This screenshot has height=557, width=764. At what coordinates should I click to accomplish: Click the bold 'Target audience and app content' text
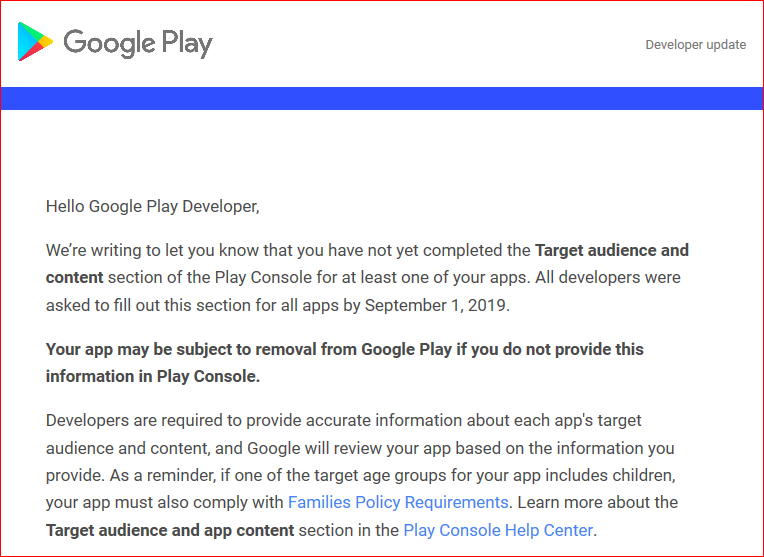click(x=170, y=530)
